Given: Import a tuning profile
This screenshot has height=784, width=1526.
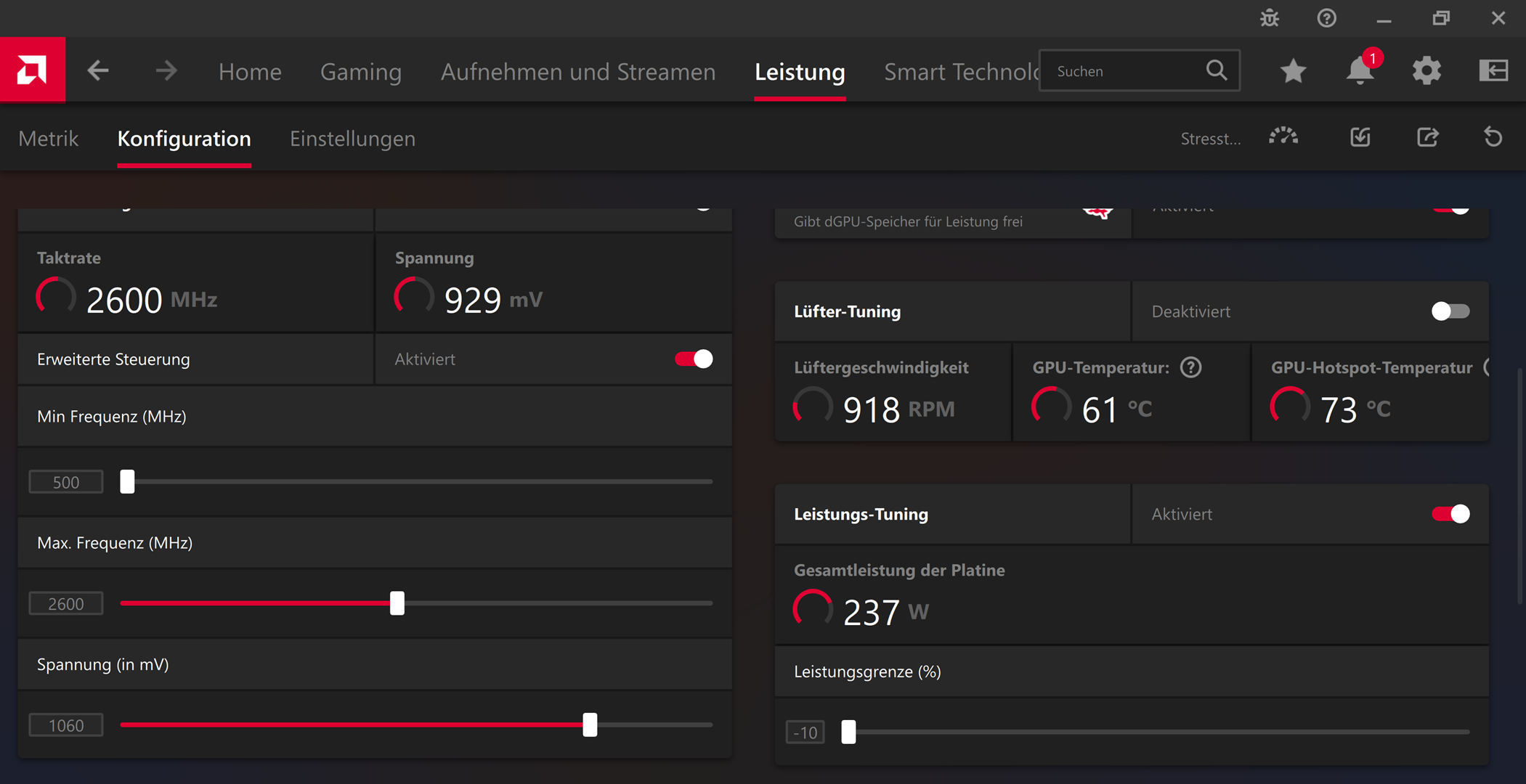Looking at the screenshot, I should click(x=1360, y=137).
